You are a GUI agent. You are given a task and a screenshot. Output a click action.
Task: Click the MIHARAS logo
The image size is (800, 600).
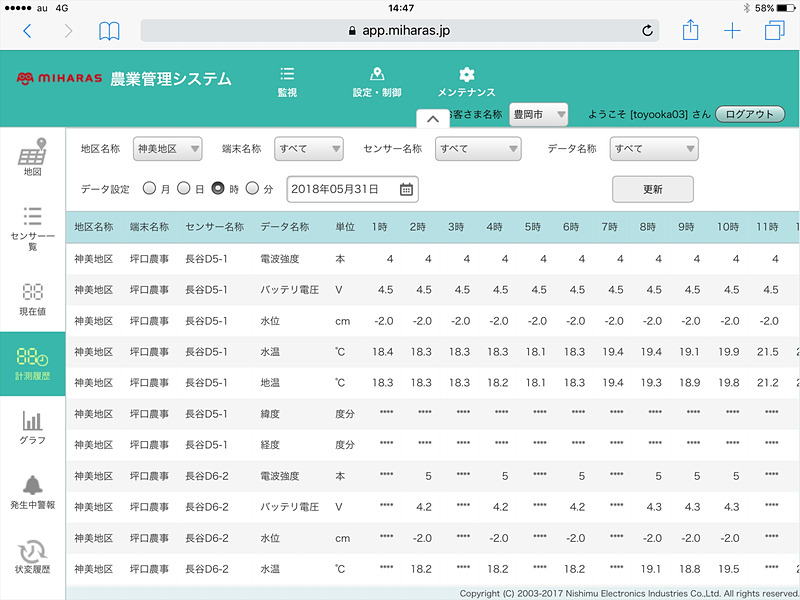click(59, 78)
